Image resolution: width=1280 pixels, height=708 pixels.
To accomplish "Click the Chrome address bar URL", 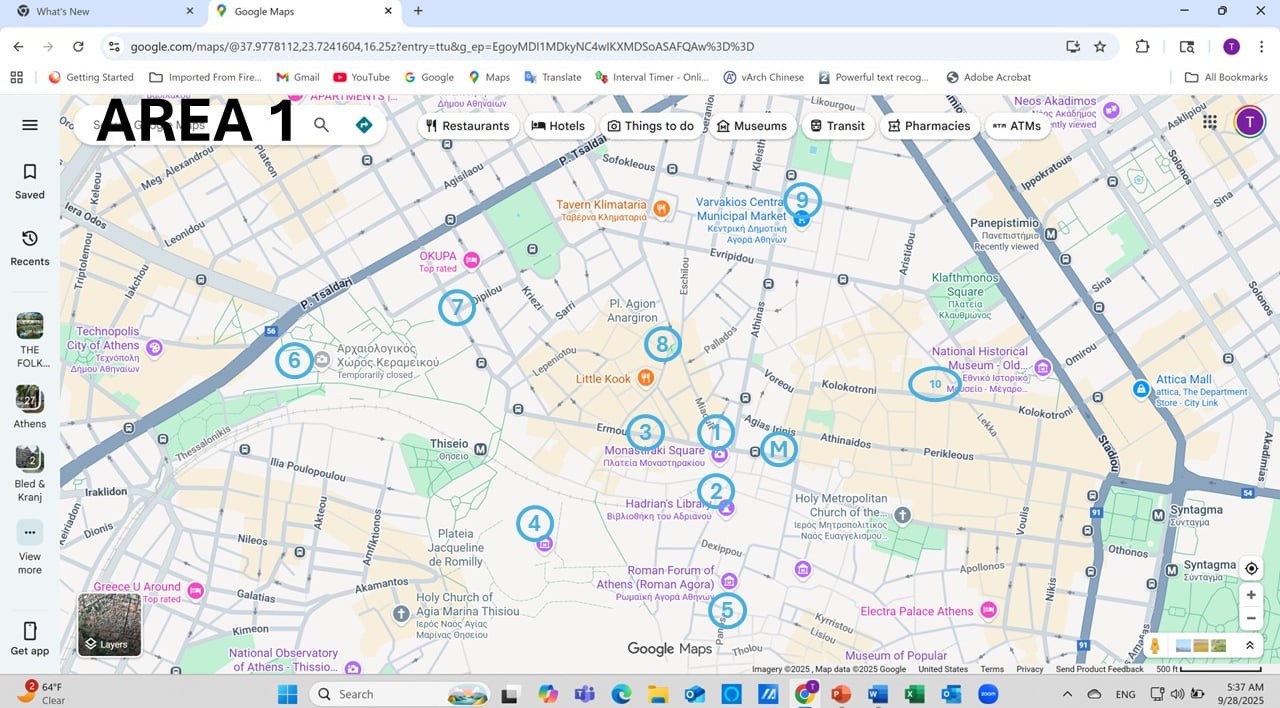I will (x=442, y=46).
